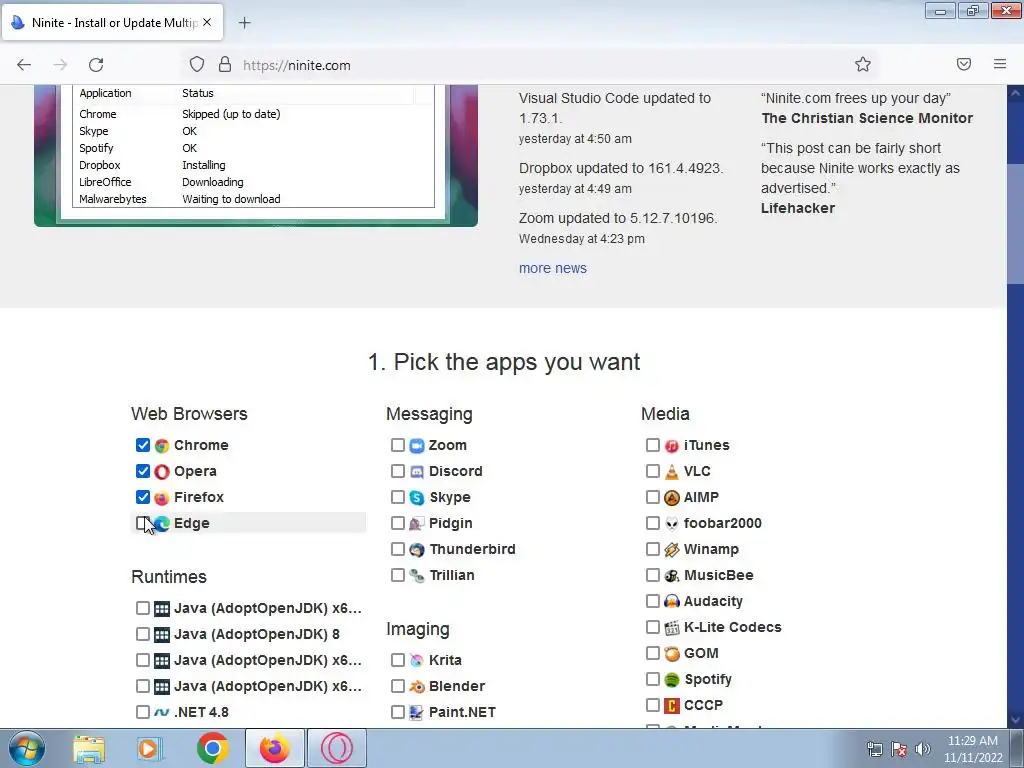Click the Opera app icon in Web Browsers
1024x768 pixels.
162,472
